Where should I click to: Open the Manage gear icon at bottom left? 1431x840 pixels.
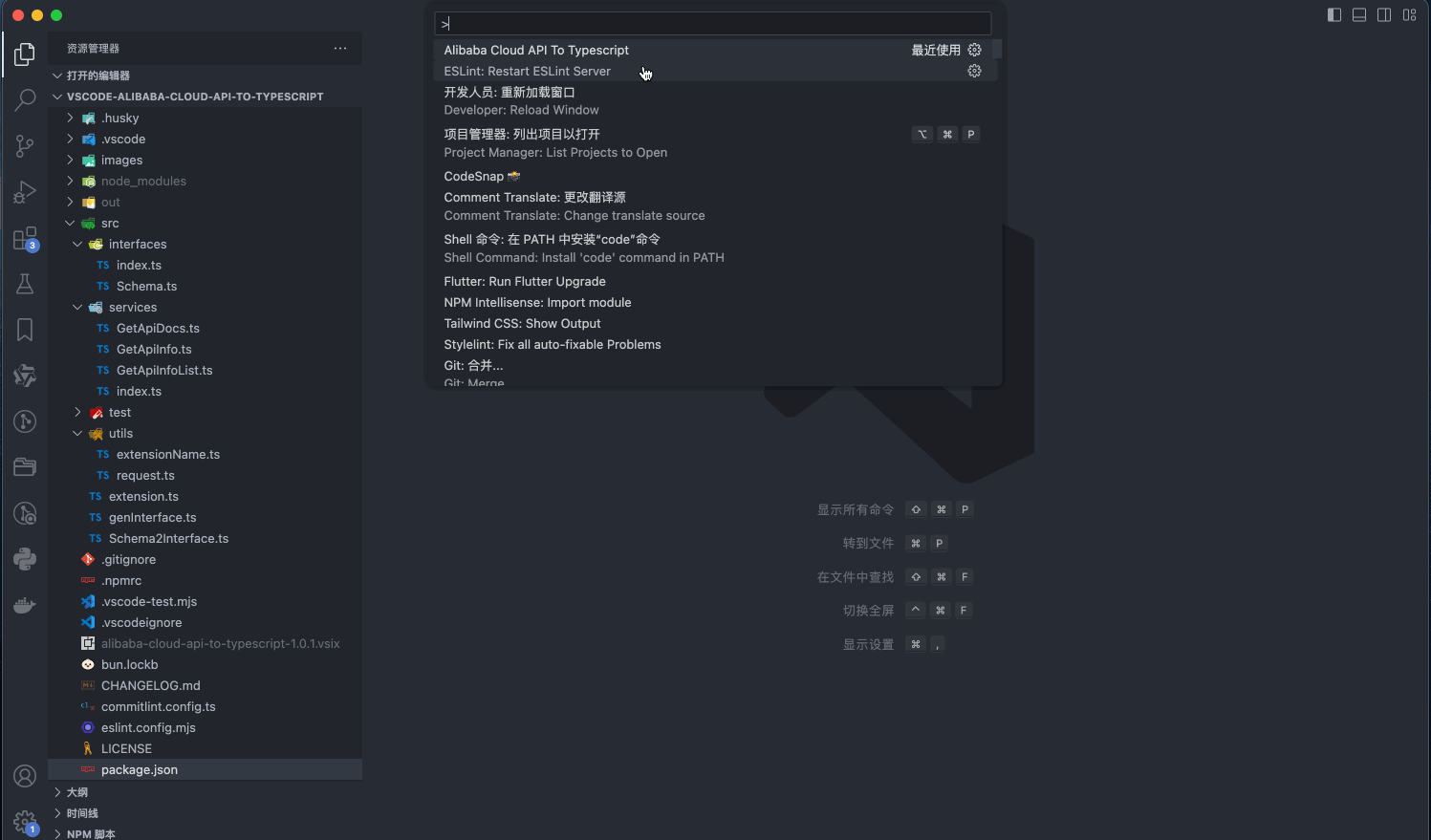(x=25, y=822)
